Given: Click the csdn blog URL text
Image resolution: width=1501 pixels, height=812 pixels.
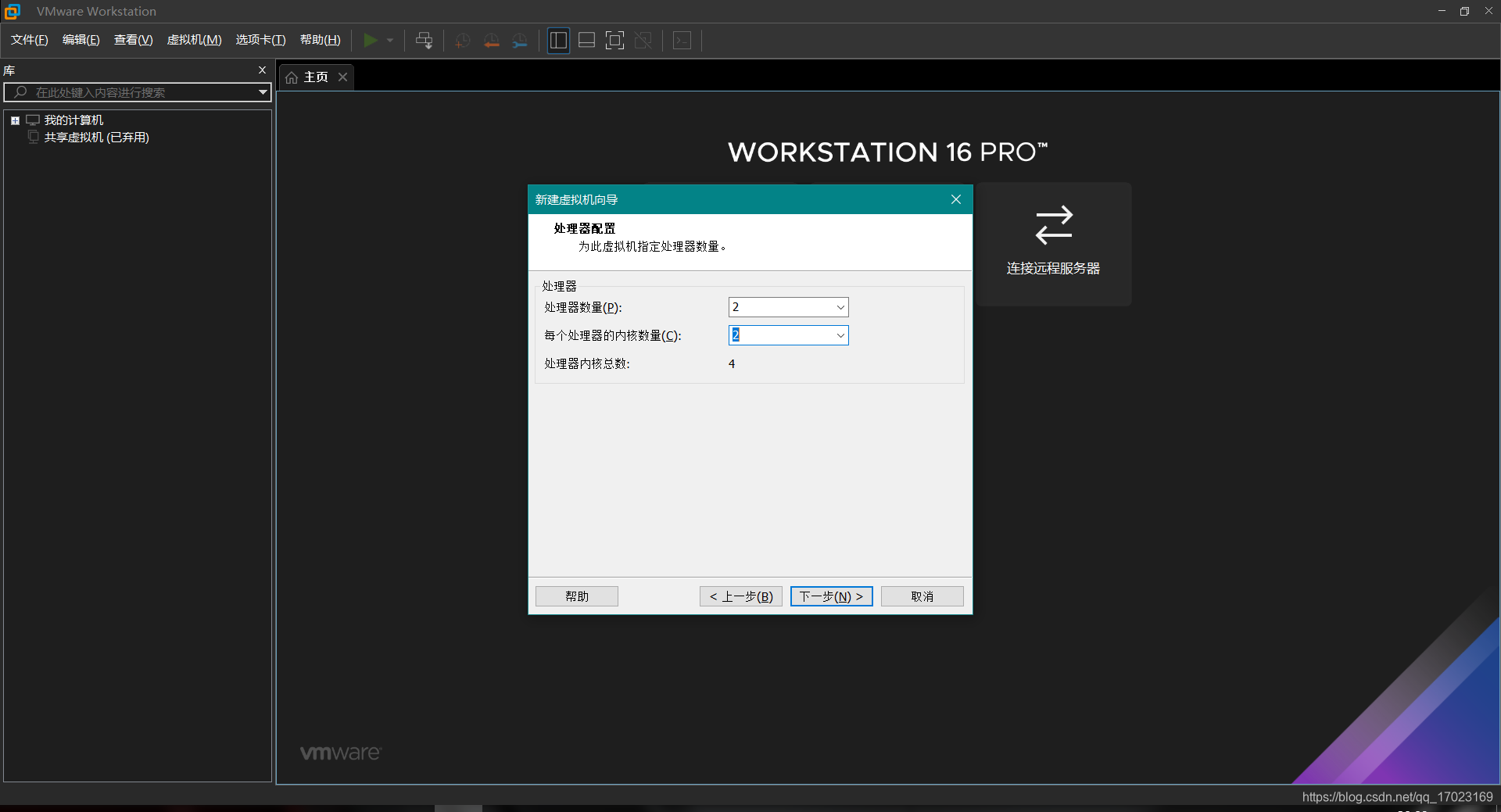Looking at the screenshot, I should [1398, 796].
